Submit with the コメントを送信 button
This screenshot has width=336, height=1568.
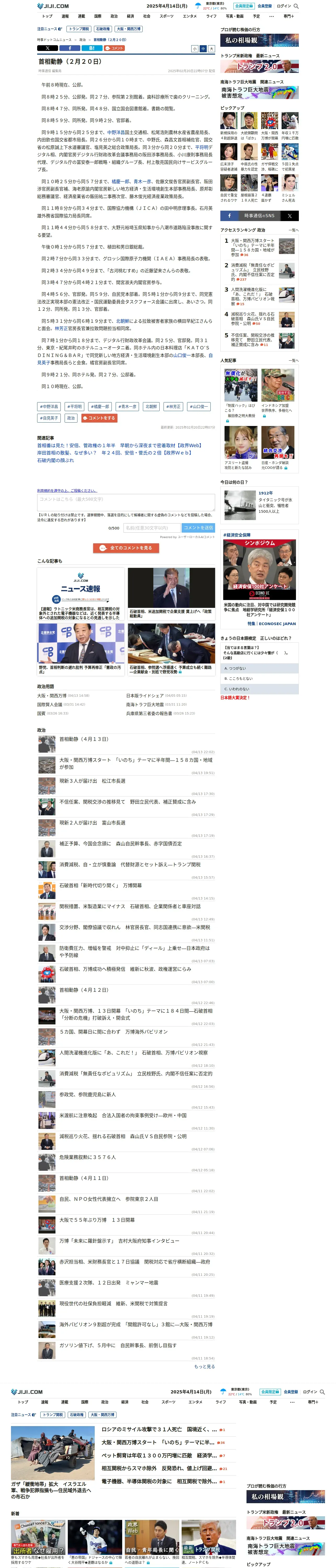click(198, 528)
